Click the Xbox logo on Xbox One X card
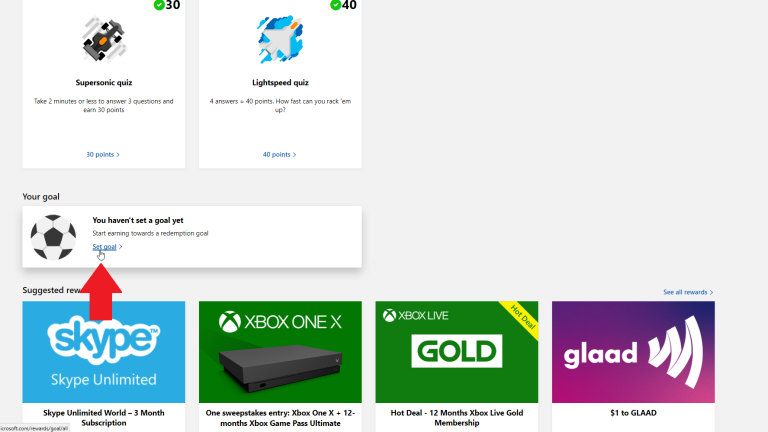Viewport: 768px width, 432px height. 230,322
